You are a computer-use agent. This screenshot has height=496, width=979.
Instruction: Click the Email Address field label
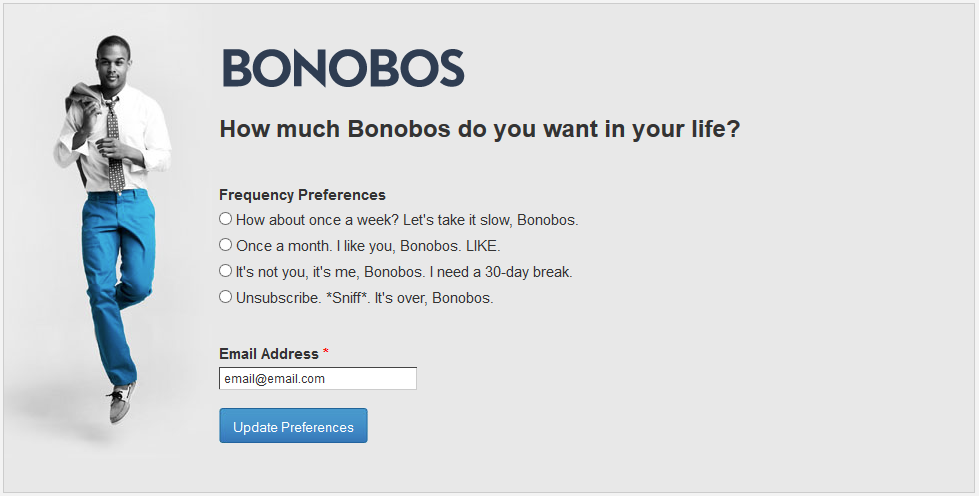coord(268,354)
